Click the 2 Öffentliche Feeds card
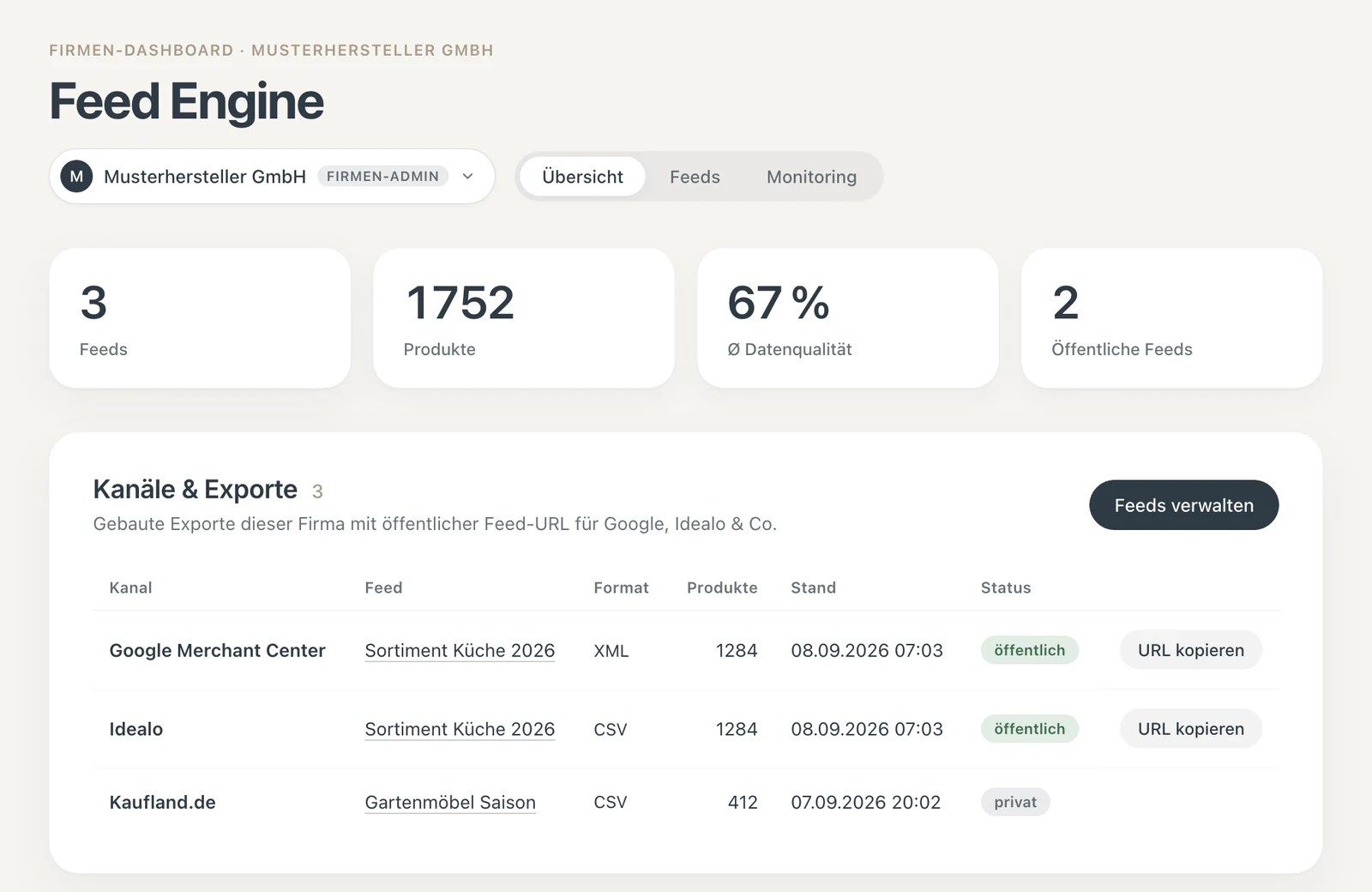The width and height of the screenshot is (1372, 892). coord(1171,318)
